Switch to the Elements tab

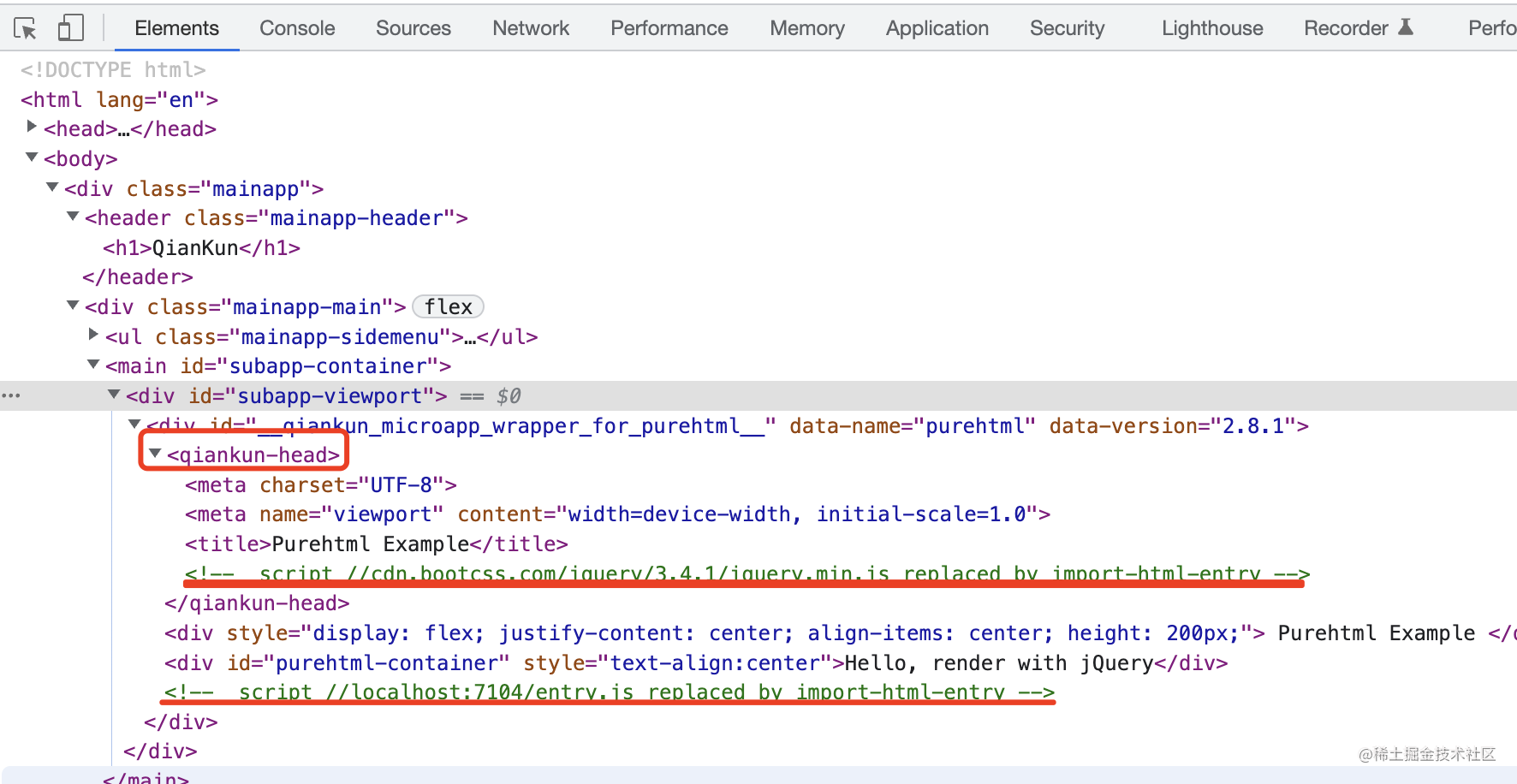coord(176,28)
